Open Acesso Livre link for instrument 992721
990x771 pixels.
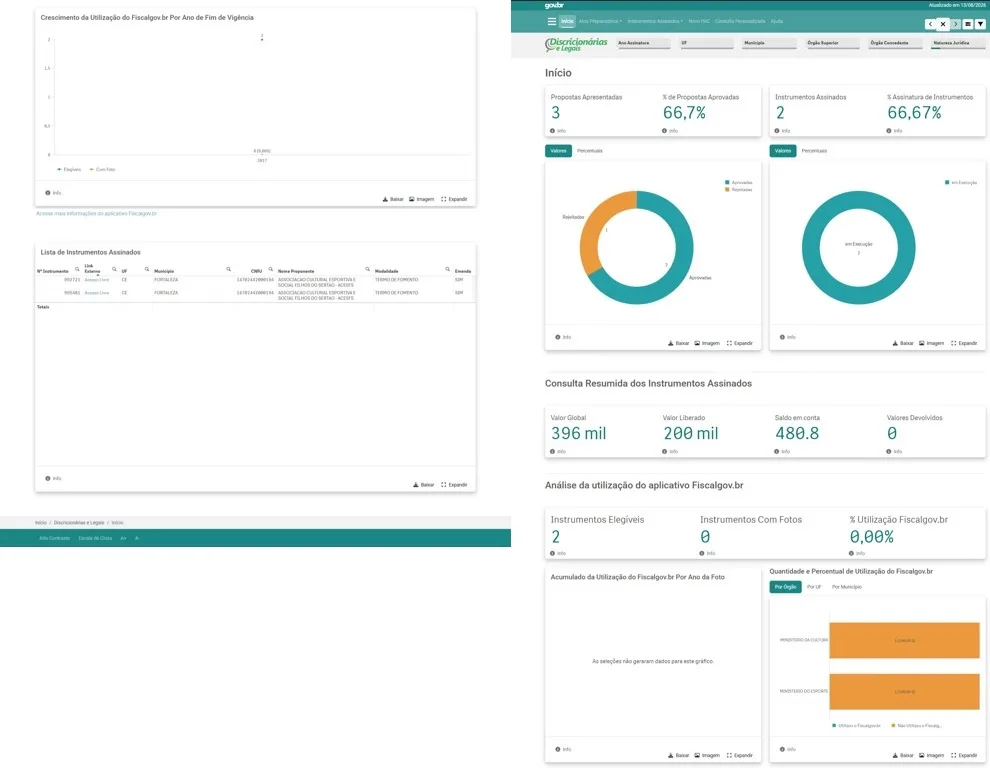(97, 280)
